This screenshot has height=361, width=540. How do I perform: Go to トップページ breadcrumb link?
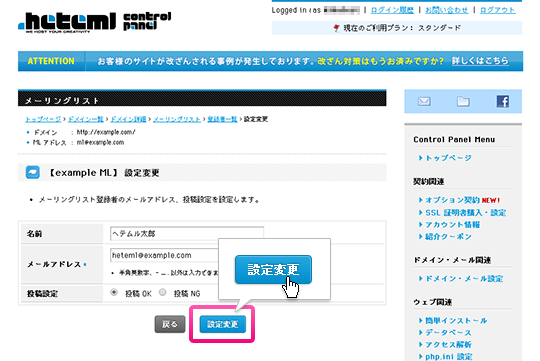coord(43,119)
